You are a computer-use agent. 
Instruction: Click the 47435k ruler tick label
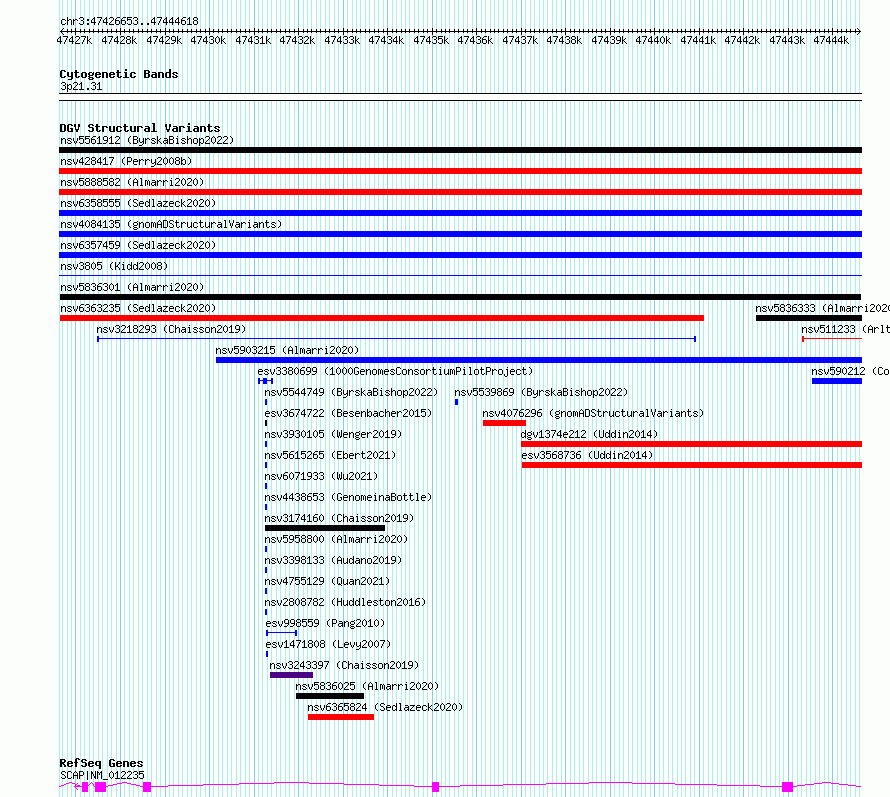tap(431, 40)
